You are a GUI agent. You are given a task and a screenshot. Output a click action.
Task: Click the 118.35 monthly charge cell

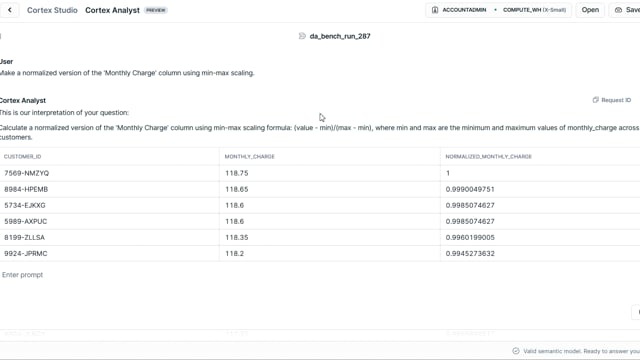pos(330,237)
